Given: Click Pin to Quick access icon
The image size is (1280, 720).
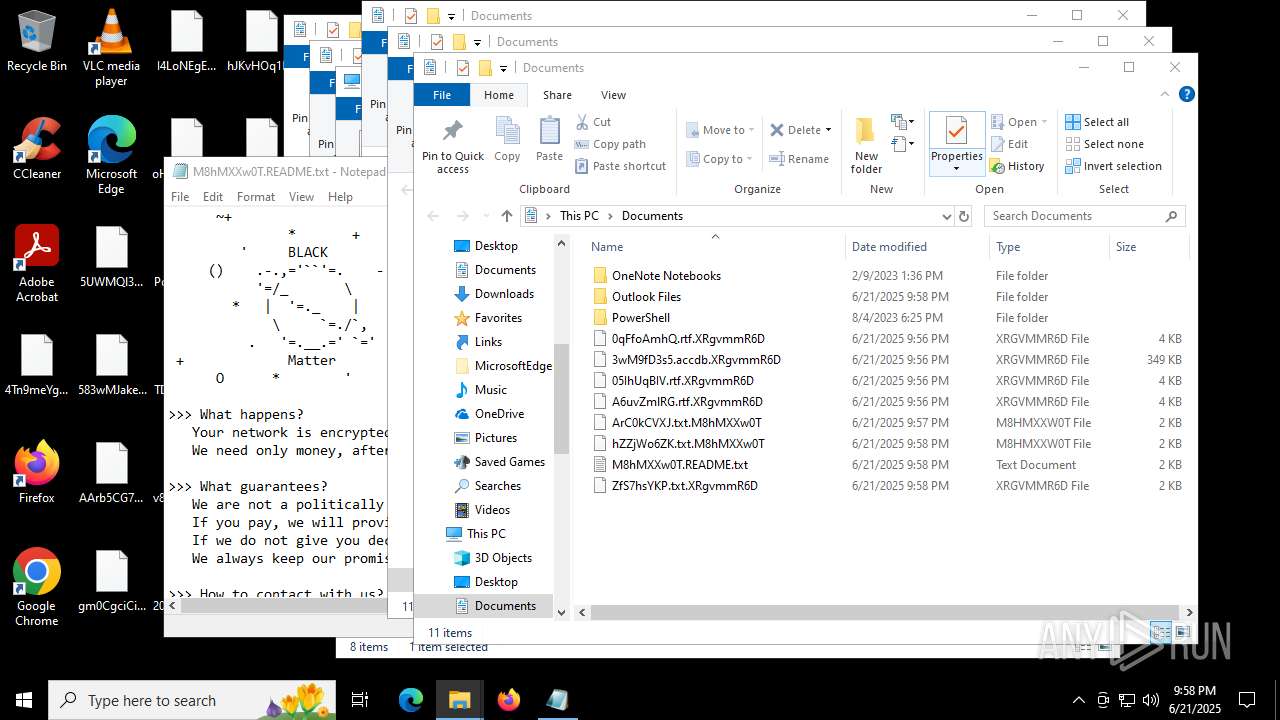Looking at the screenshot, I should pos(452,146).
